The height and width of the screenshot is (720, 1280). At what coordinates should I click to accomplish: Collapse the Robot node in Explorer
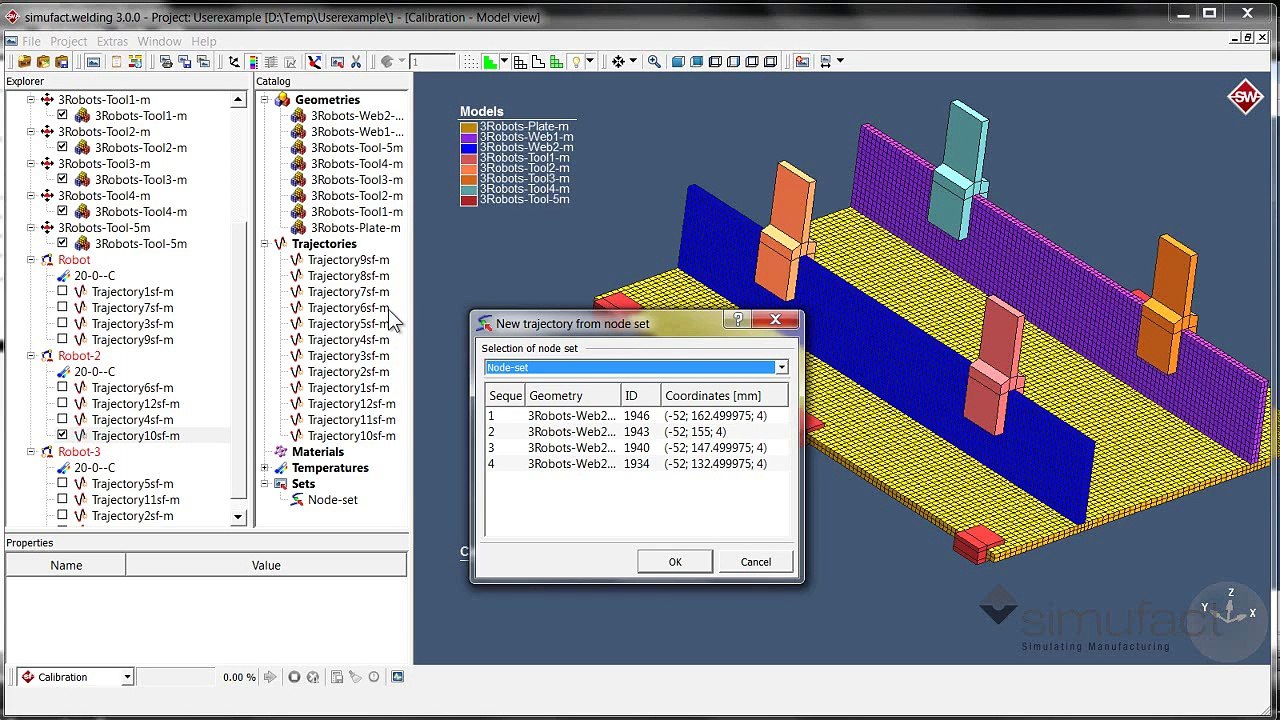[x=30, y=260]
